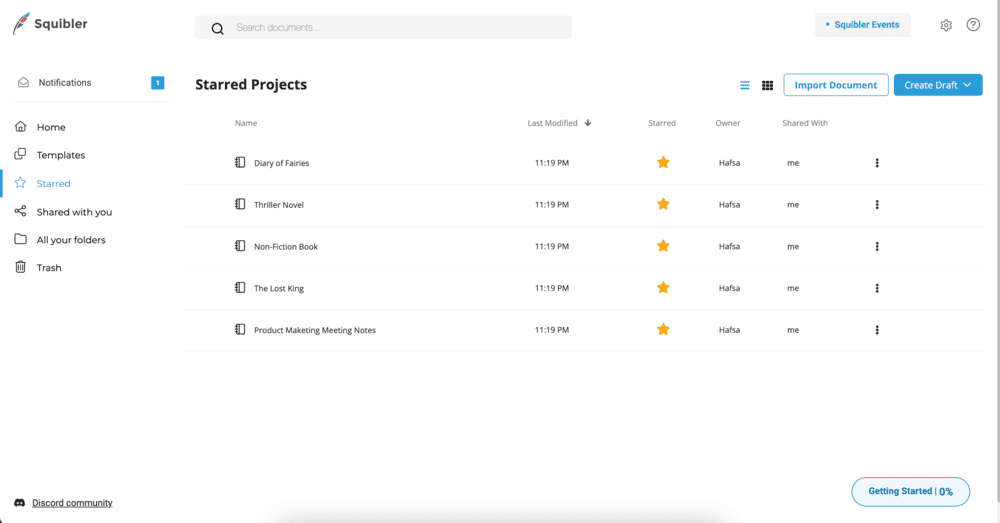Click the document icon for Non-Fiction Book
Viewport: 1000px width, 523px height.
(240, 246)
